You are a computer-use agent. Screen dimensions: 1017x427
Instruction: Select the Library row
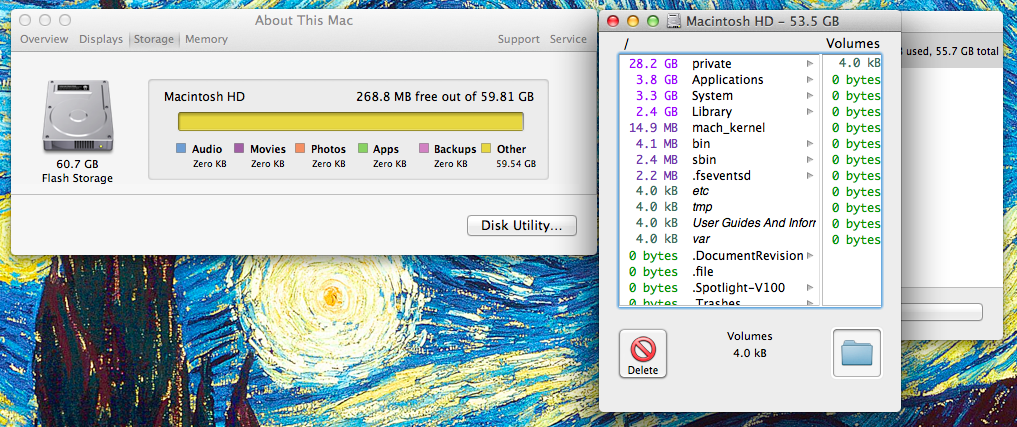[x=719, y=112]
